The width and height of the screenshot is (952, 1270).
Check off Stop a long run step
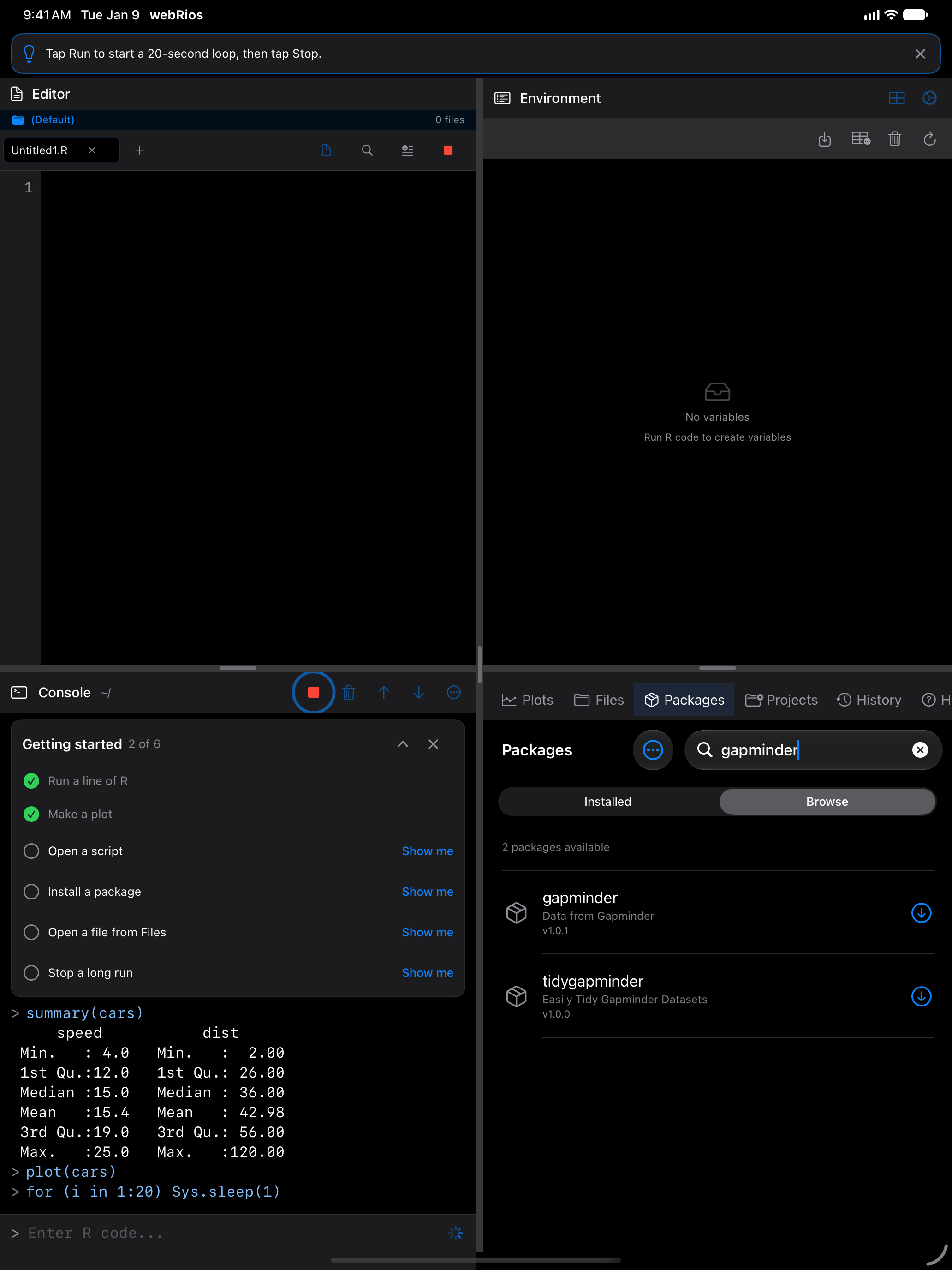point(31,973)
